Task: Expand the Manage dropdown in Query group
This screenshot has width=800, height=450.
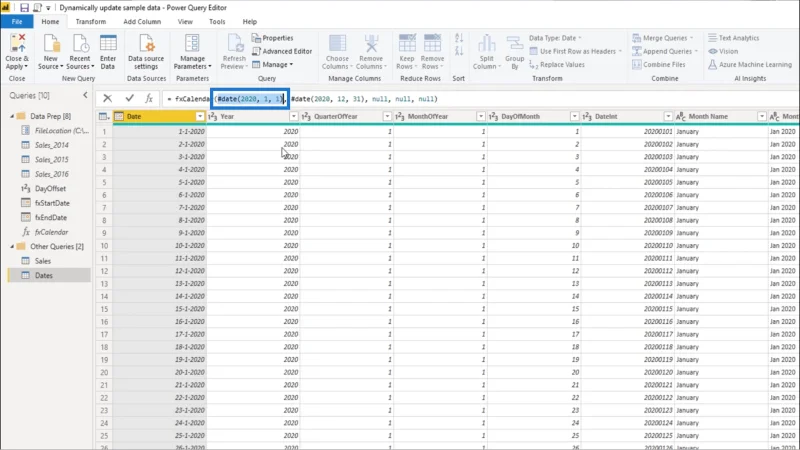Action: pos(272,64)
